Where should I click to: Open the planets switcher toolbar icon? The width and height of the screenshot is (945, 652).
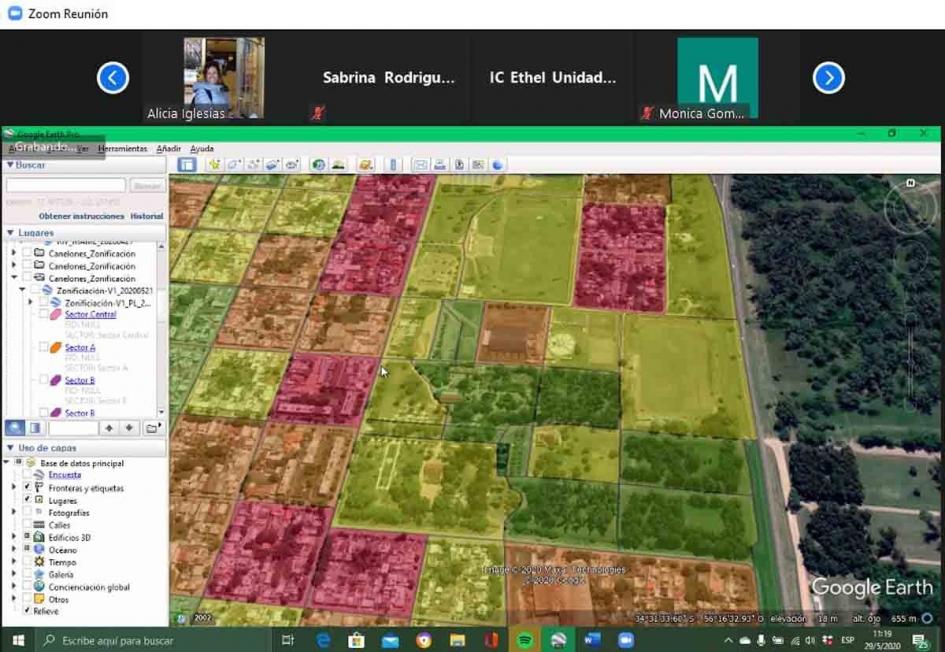[365, 165]
